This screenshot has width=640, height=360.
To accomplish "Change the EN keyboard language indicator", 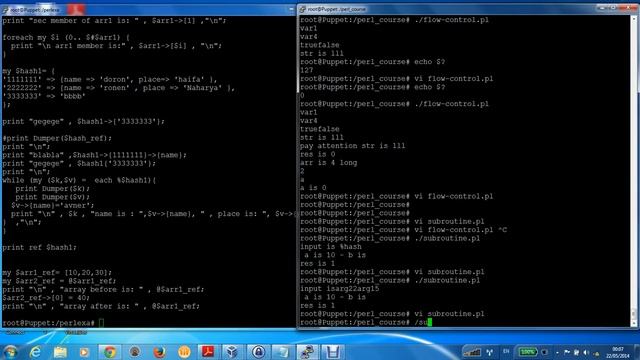I will 506,351.
